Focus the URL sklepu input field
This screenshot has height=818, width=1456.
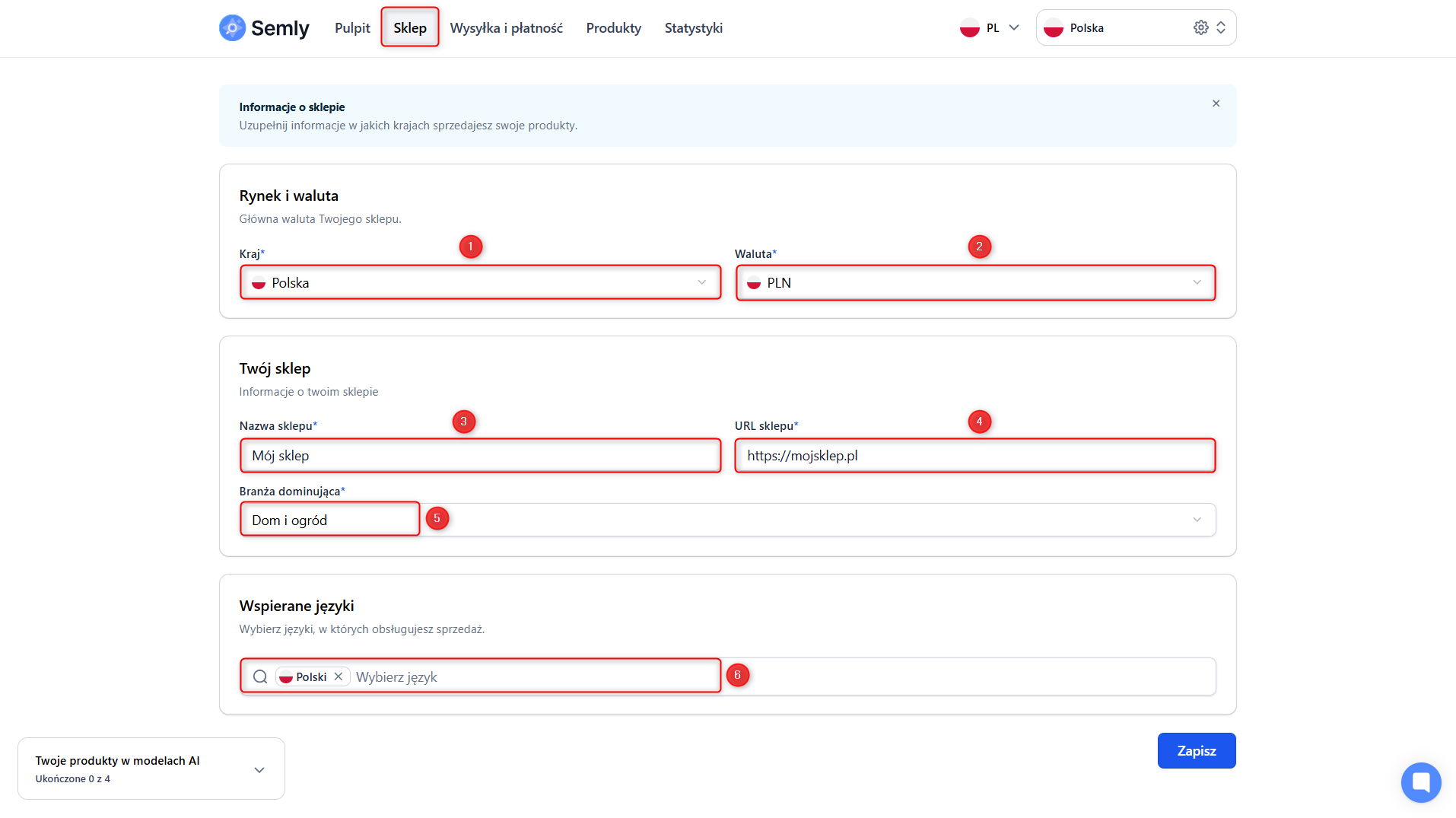tap(975, 455)
